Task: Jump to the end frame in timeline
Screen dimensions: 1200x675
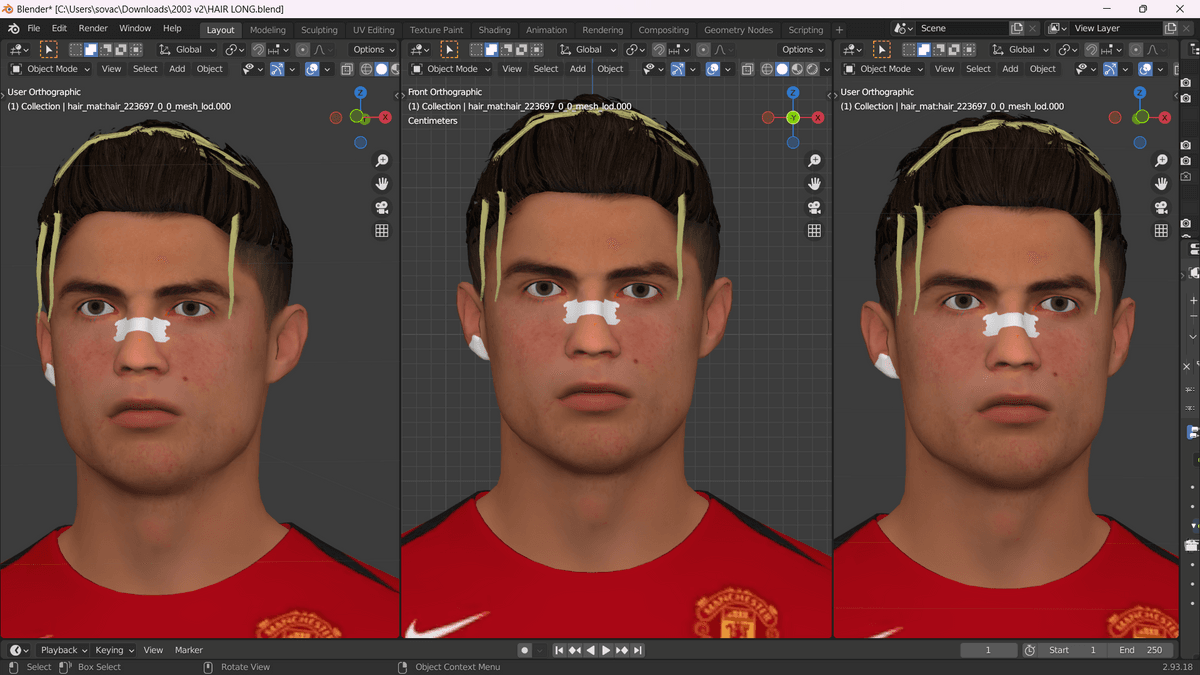Action: click(638, 650)
